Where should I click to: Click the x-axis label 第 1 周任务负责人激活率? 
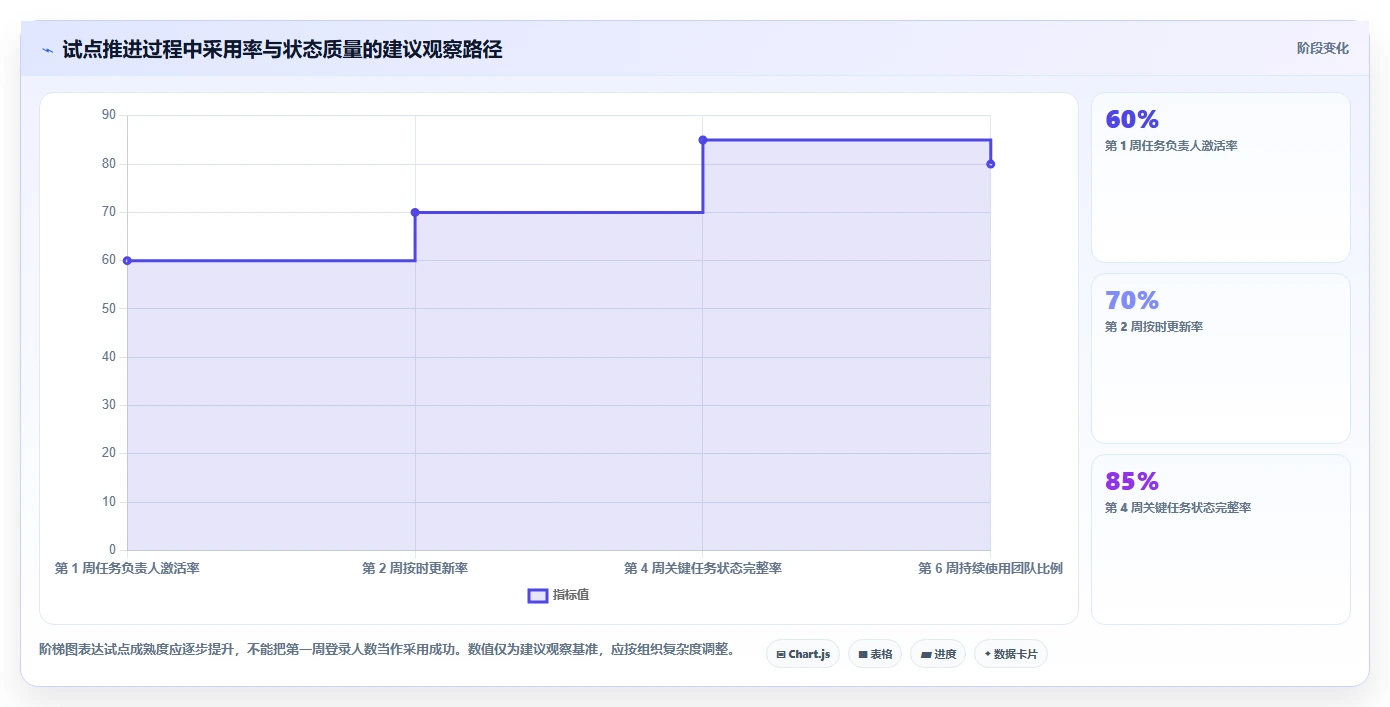(x=127, y=568)
